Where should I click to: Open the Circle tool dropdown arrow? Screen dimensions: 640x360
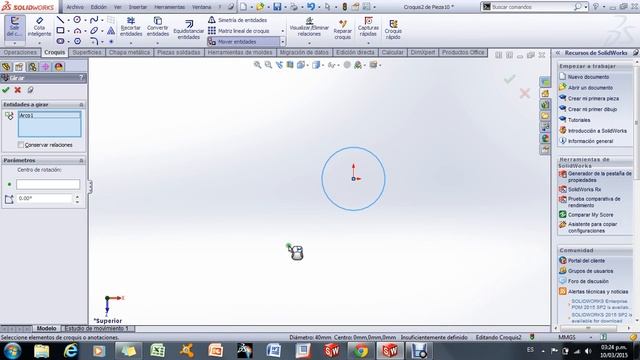coord(84,20)
